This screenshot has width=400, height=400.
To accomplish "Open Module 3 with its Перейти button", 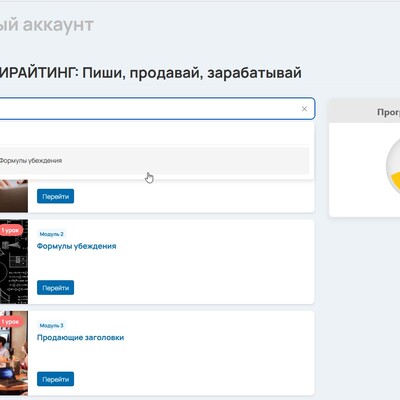I will click(x=55, y=379).
